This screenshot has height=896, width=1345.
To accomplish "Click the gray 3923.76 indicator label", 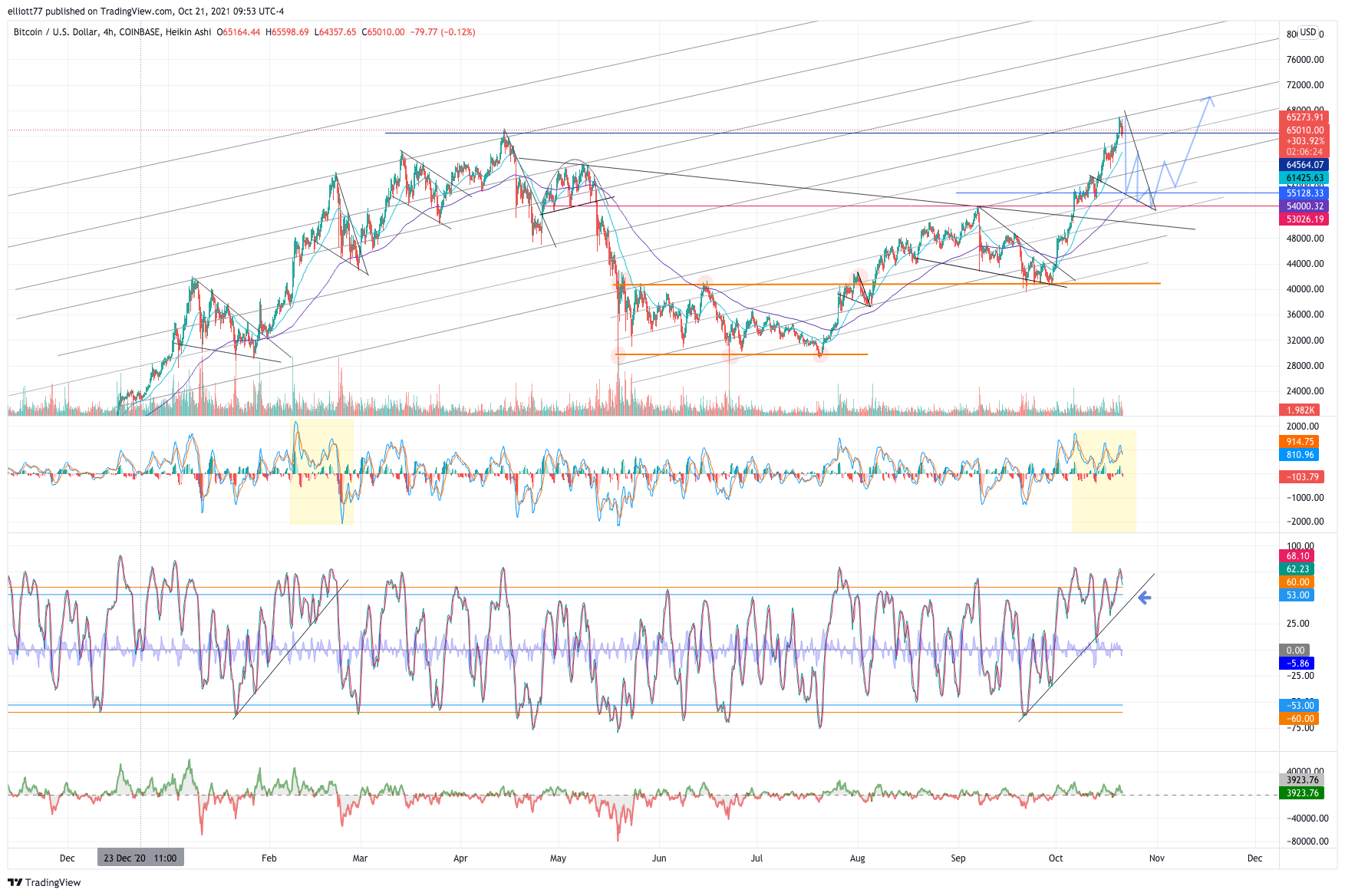I will (x=1301, y=780).
